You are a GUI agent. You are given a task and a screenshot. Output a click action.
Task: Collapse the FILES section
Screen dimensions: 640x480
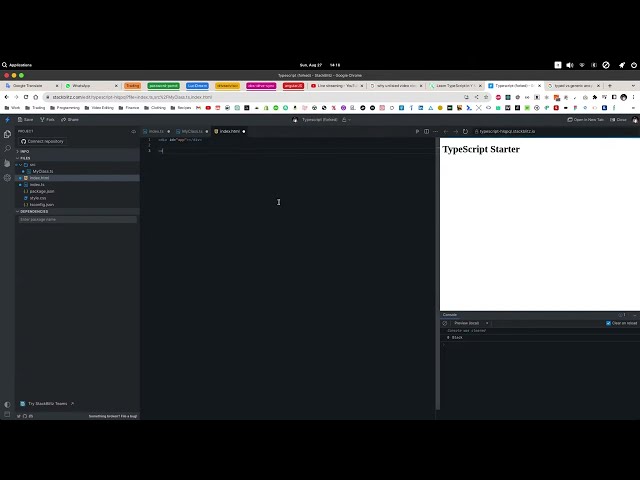23,158
